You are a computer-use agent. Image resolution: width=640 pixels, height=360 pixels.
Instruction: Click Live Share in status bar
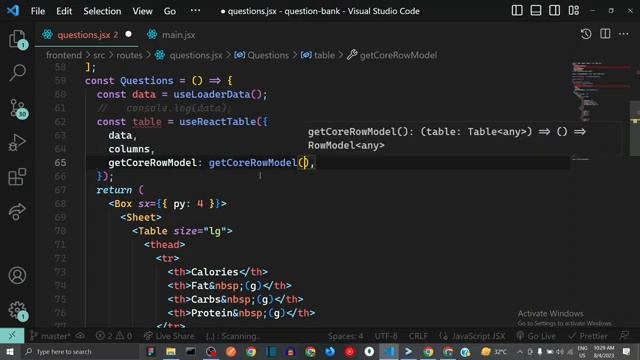click(x=169, y=336)
